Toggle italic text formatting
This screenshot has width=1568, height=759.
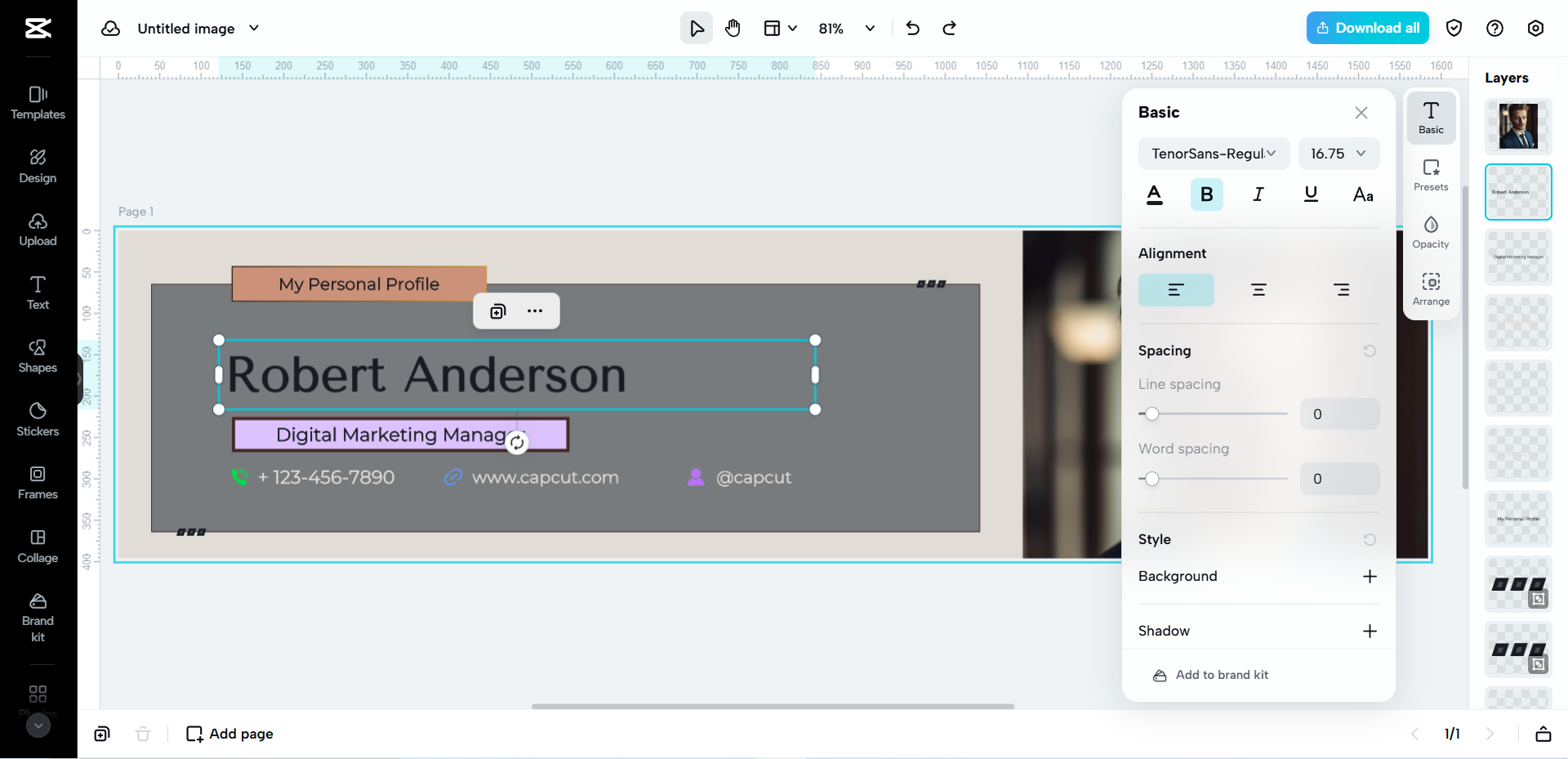(1258, 194)
